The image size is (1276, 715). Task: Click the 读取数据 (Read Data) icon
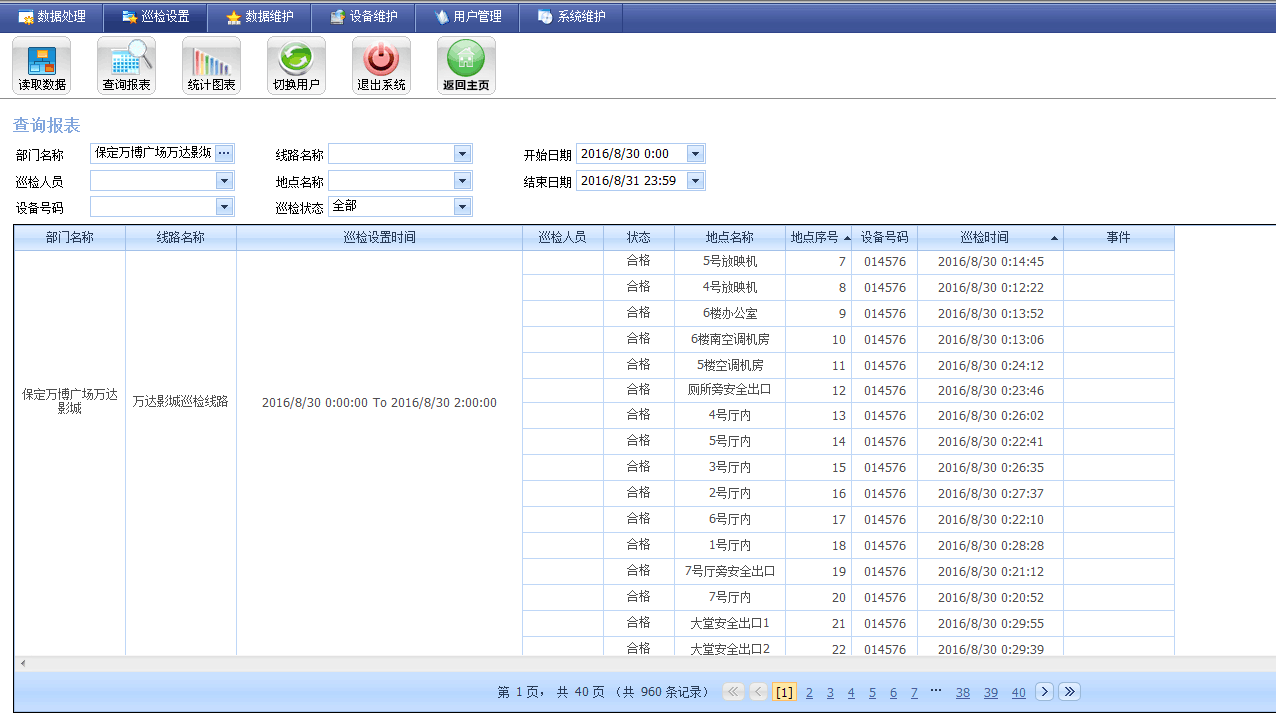click(41, 65)
